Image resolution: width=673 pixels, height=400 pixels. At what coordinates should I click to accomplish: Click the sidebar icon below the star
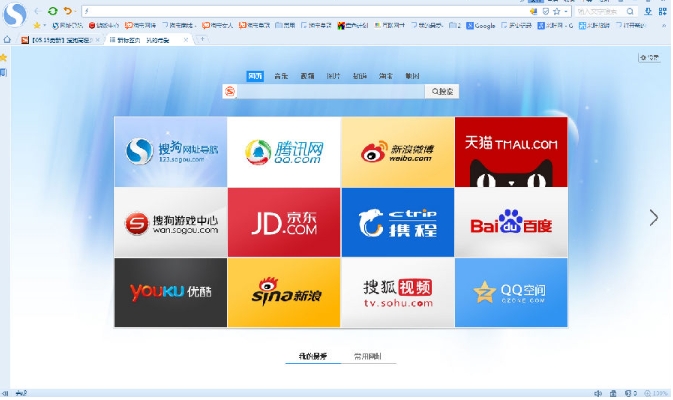(x=3, y=73)
